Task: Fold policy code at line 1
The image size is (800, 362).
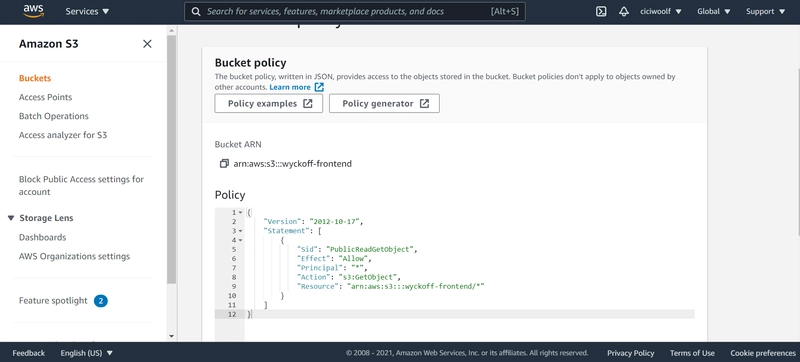Action: point(240,213)
